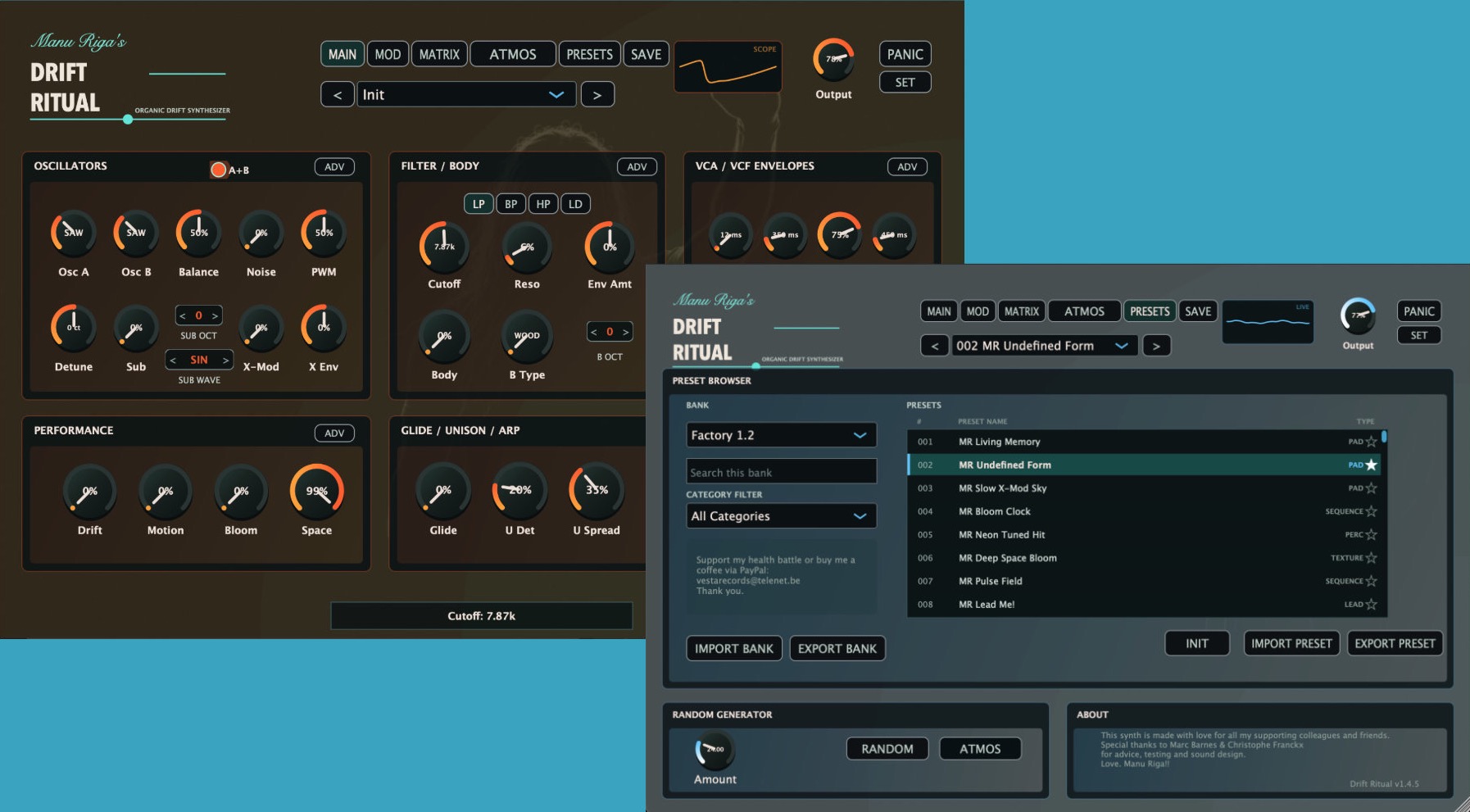Click SET button in Preset Browser window
The width and height of the screenshot is (1470, 812).
coord(1419,335)
